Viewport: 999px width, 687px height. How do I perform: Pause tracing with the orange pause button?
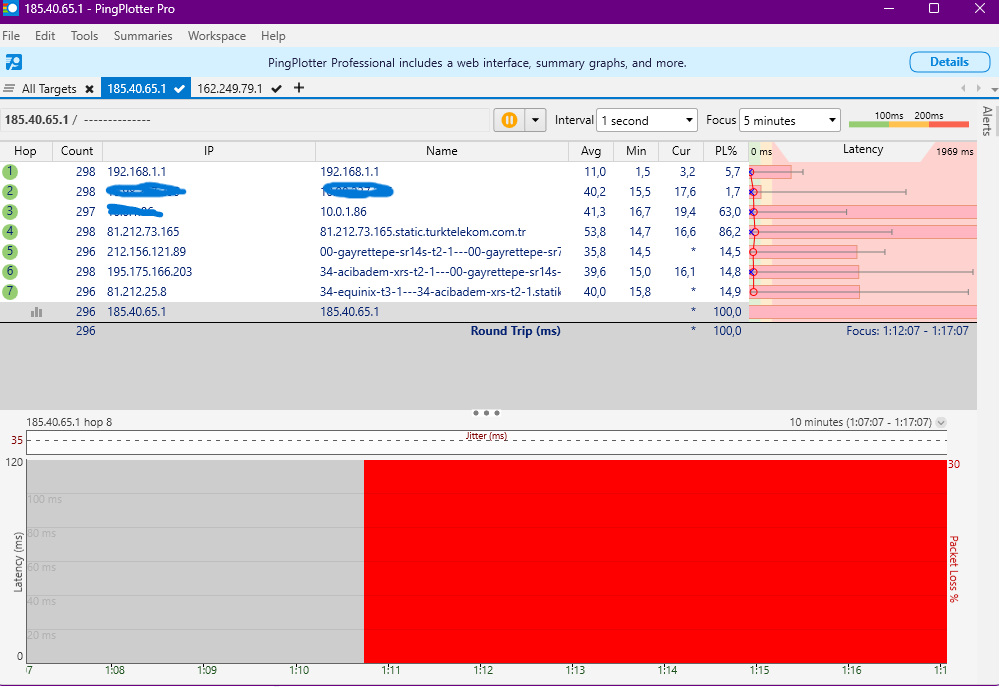tap(509, 120)
